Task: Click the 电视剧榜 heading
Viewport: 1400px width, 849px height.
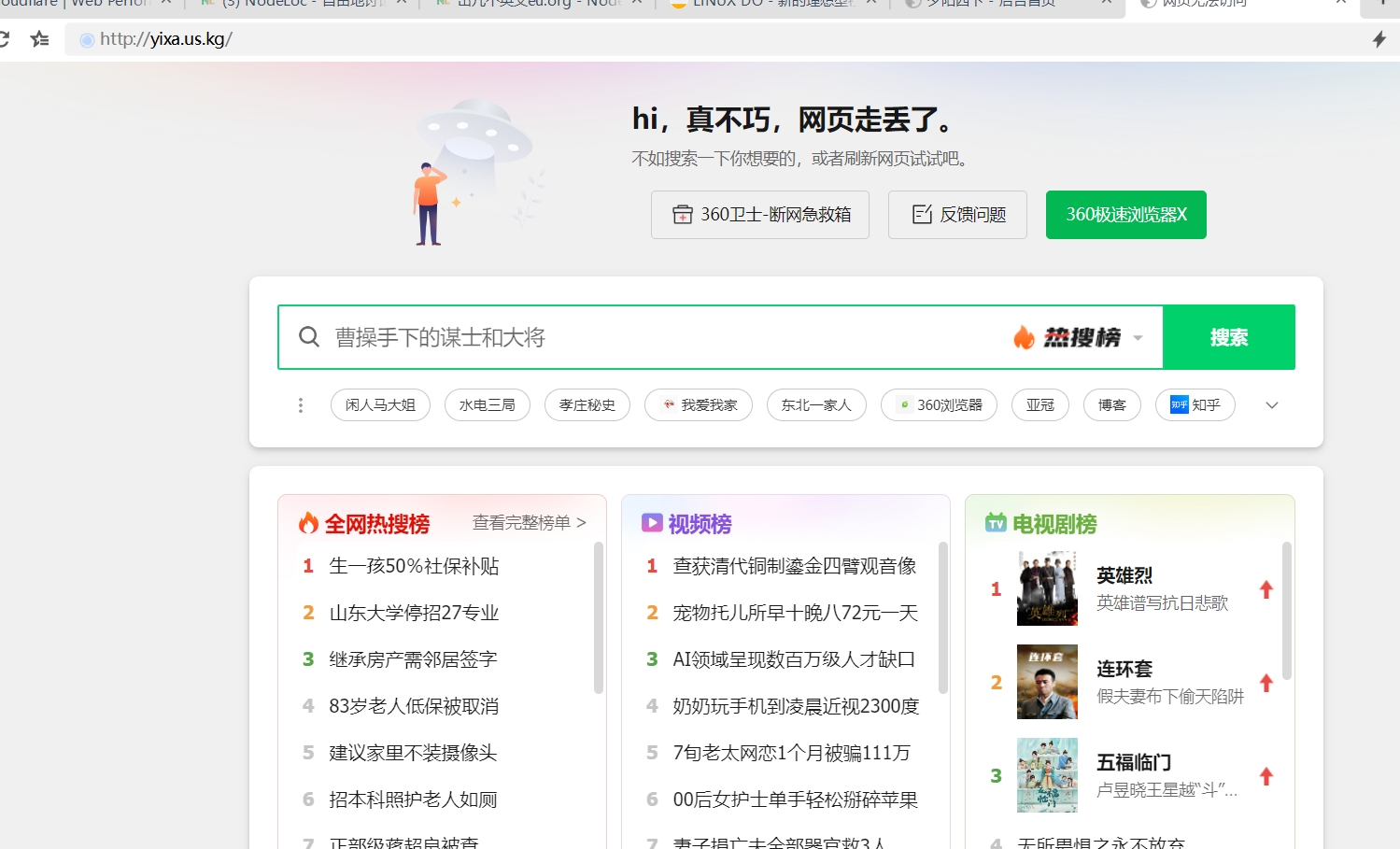Action: point(1054,524)
